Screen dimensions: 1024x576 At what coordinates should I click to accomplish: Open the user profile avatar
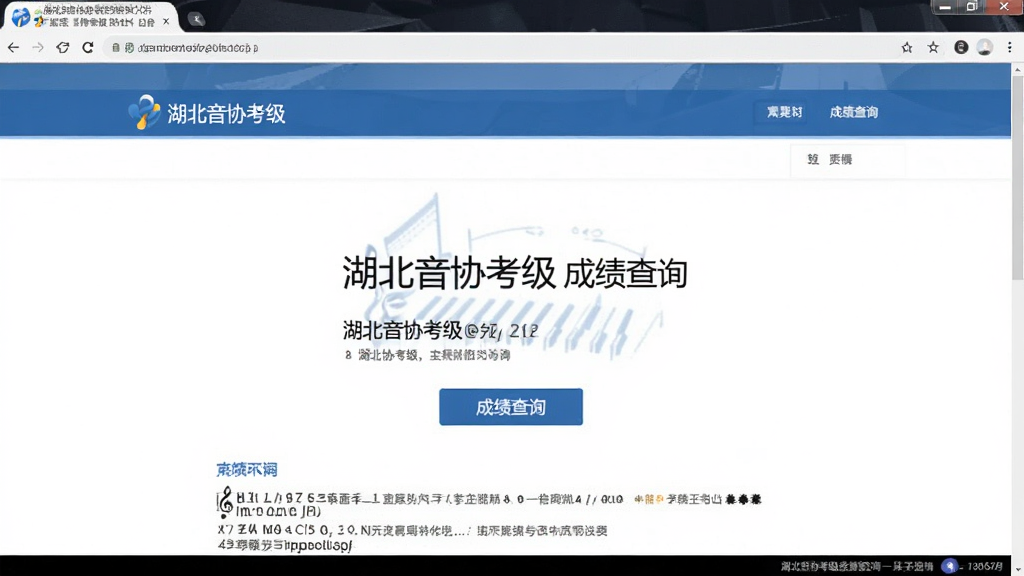(x=985, y=47)
